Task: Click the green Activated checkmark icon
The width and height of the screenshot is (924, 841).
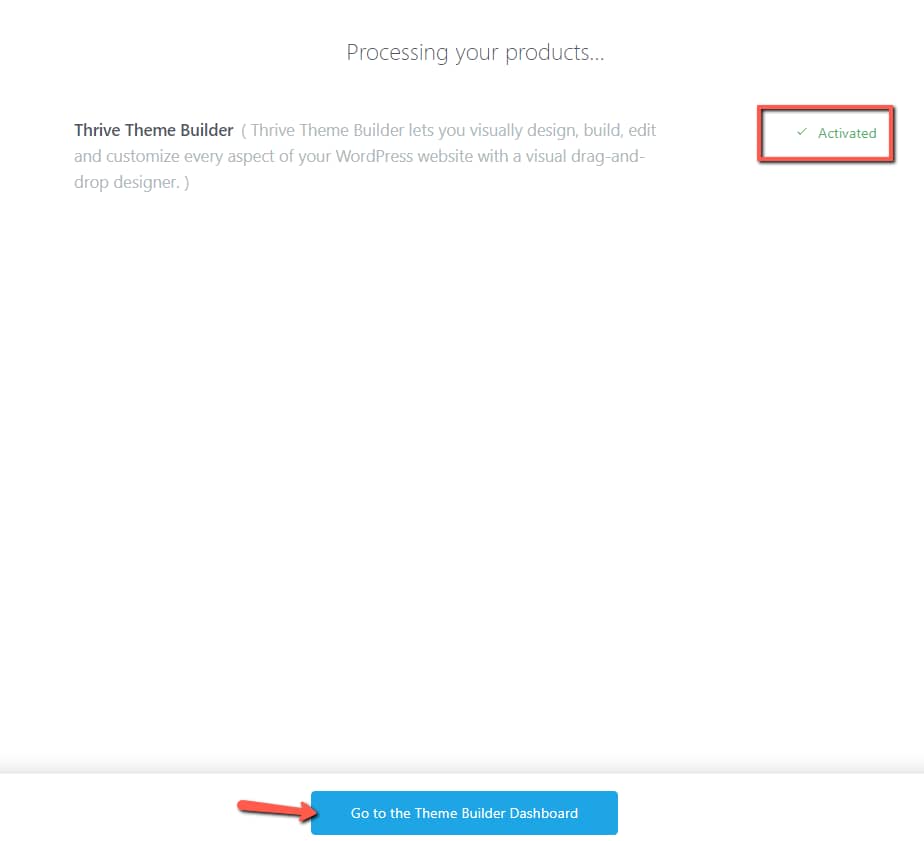Action: (801, 132)
